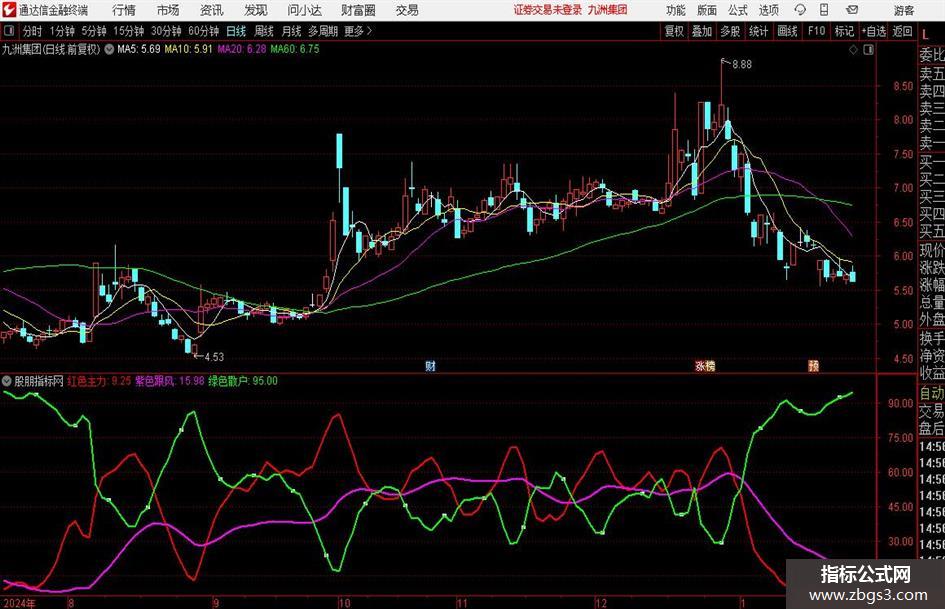Click the 叠加 overlay button
Image resolution: width=945 pixels, height=609 pixels.
(x=702, y=31)
